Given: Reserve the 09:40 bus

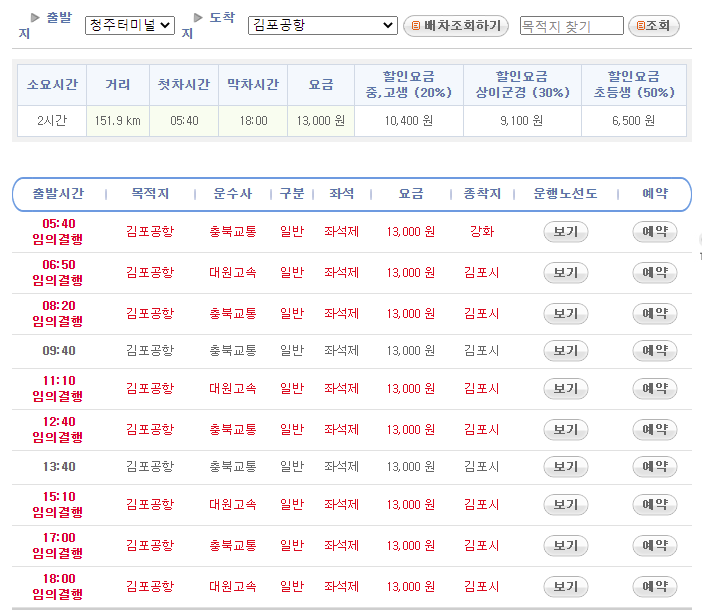Looking at the screenshot, I should (x=655, y=351).
